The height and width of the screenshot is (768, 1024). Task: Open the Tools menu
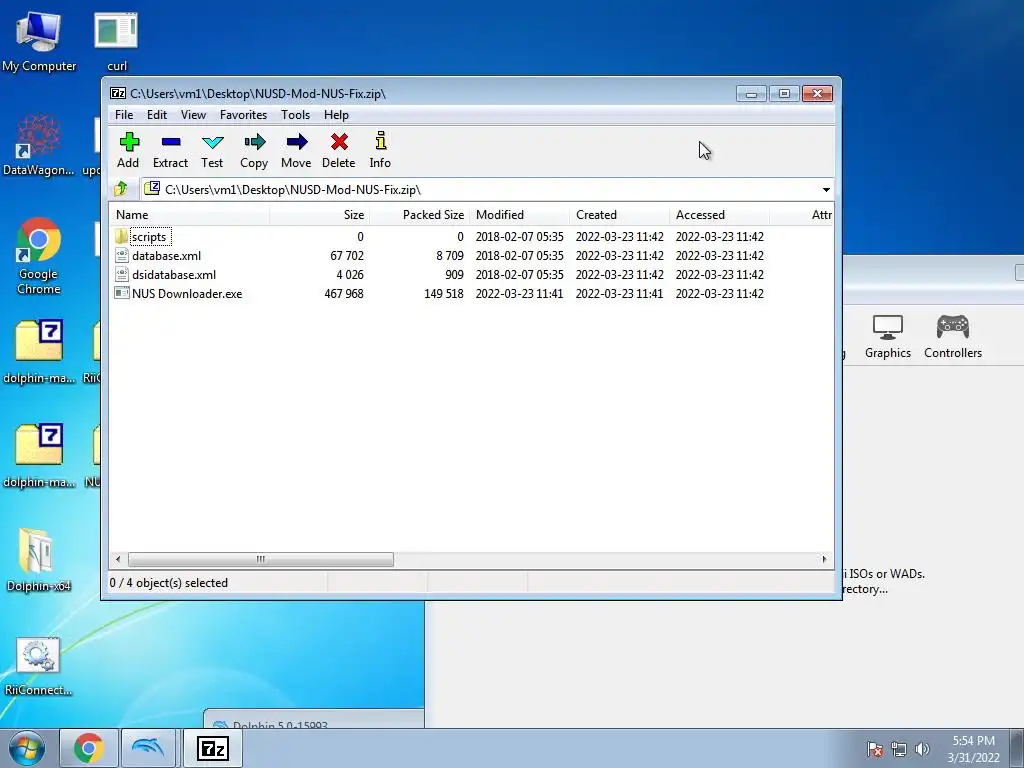pyautogui.click(x=295, y=114)
